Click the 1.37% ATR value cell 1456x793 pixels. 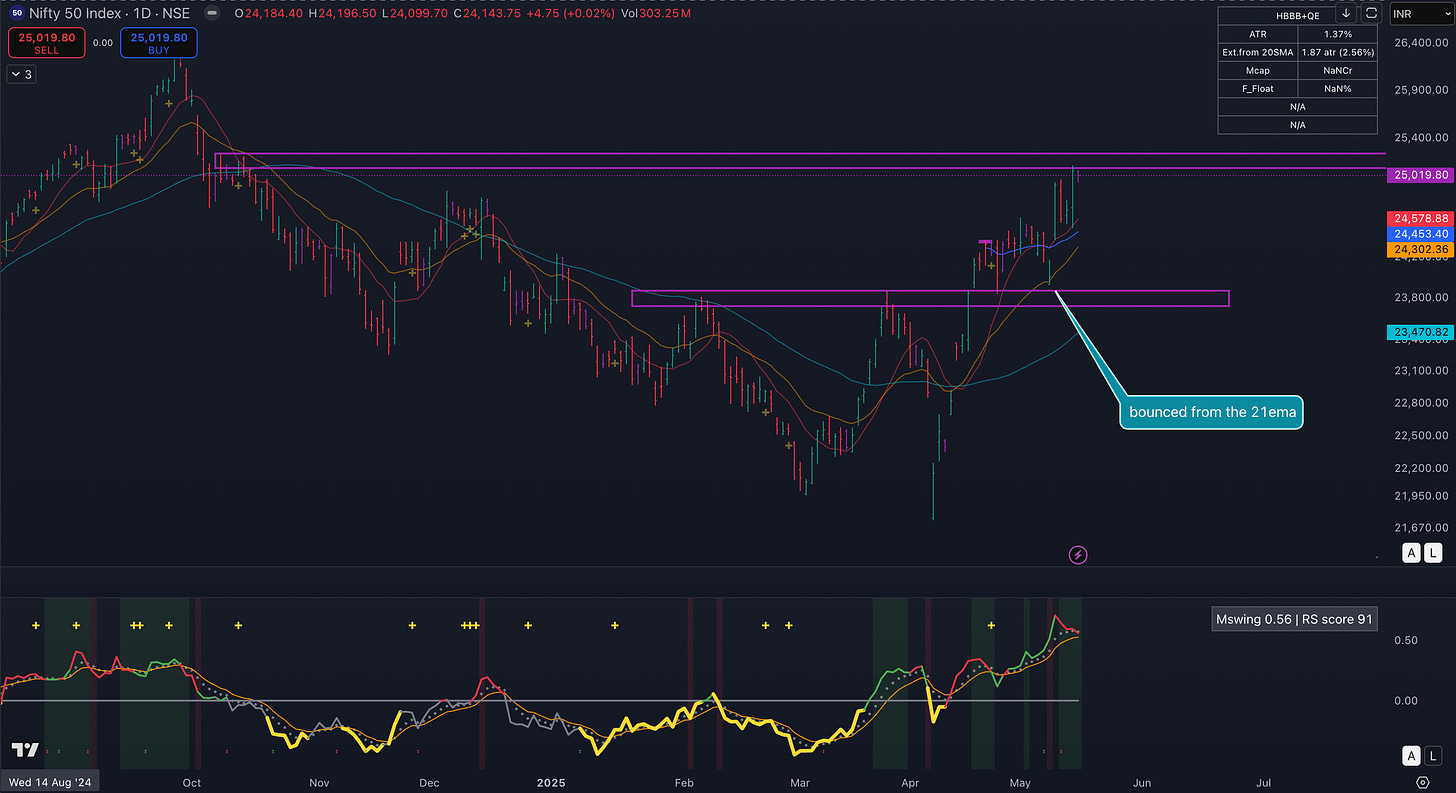coord(1337,34)
